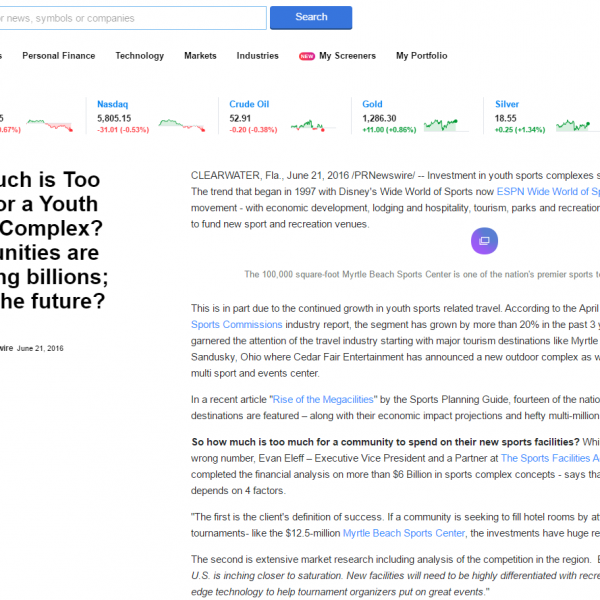This screenshot has height=600, width=600.
Task: Click the Nasdaq value 5,805.15
Action: [114, 118]
